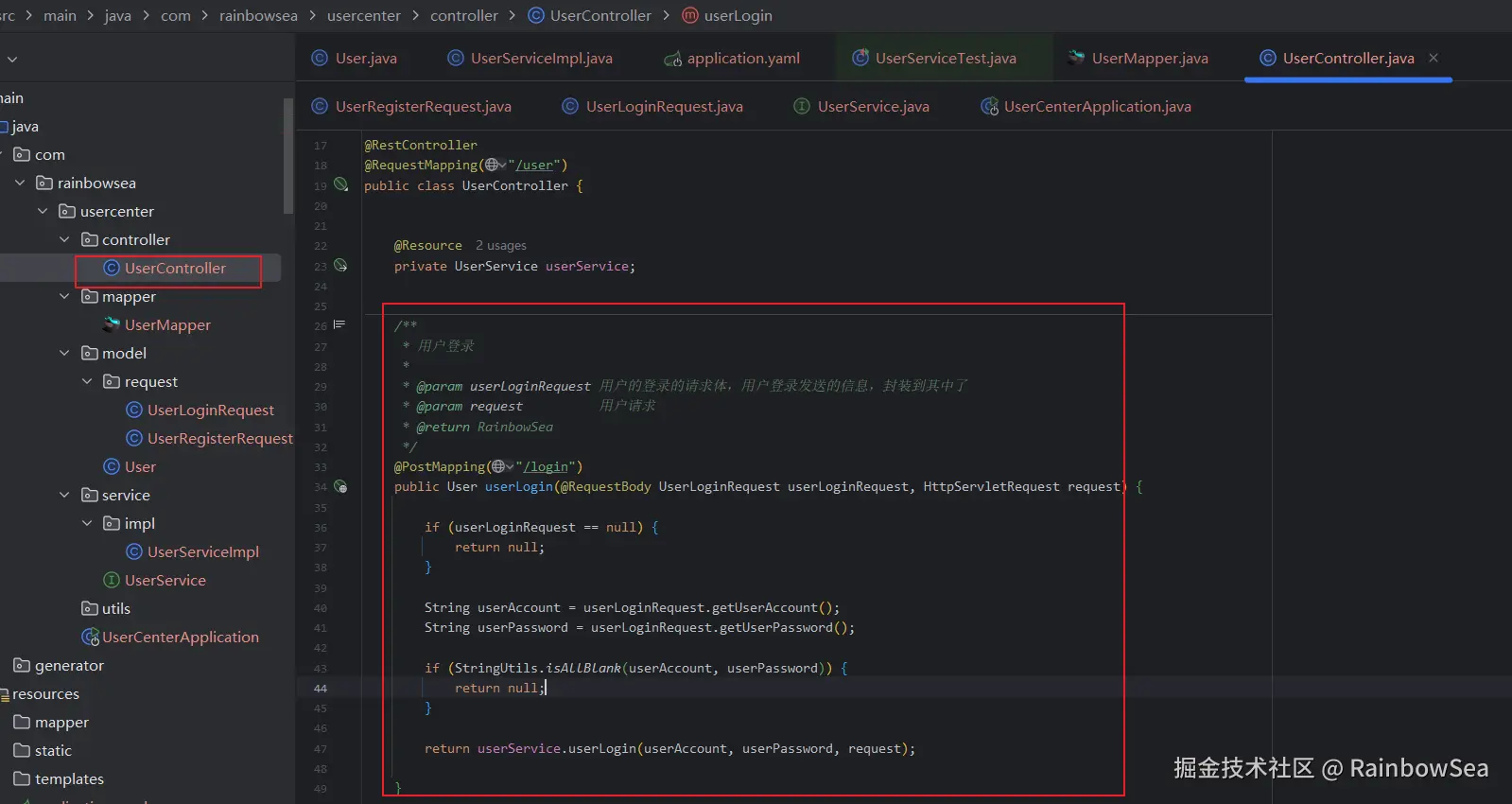This screenshot has height=804, width=1512.
Task: Open UserMapper in the project tree
Action: coord(167,325)
